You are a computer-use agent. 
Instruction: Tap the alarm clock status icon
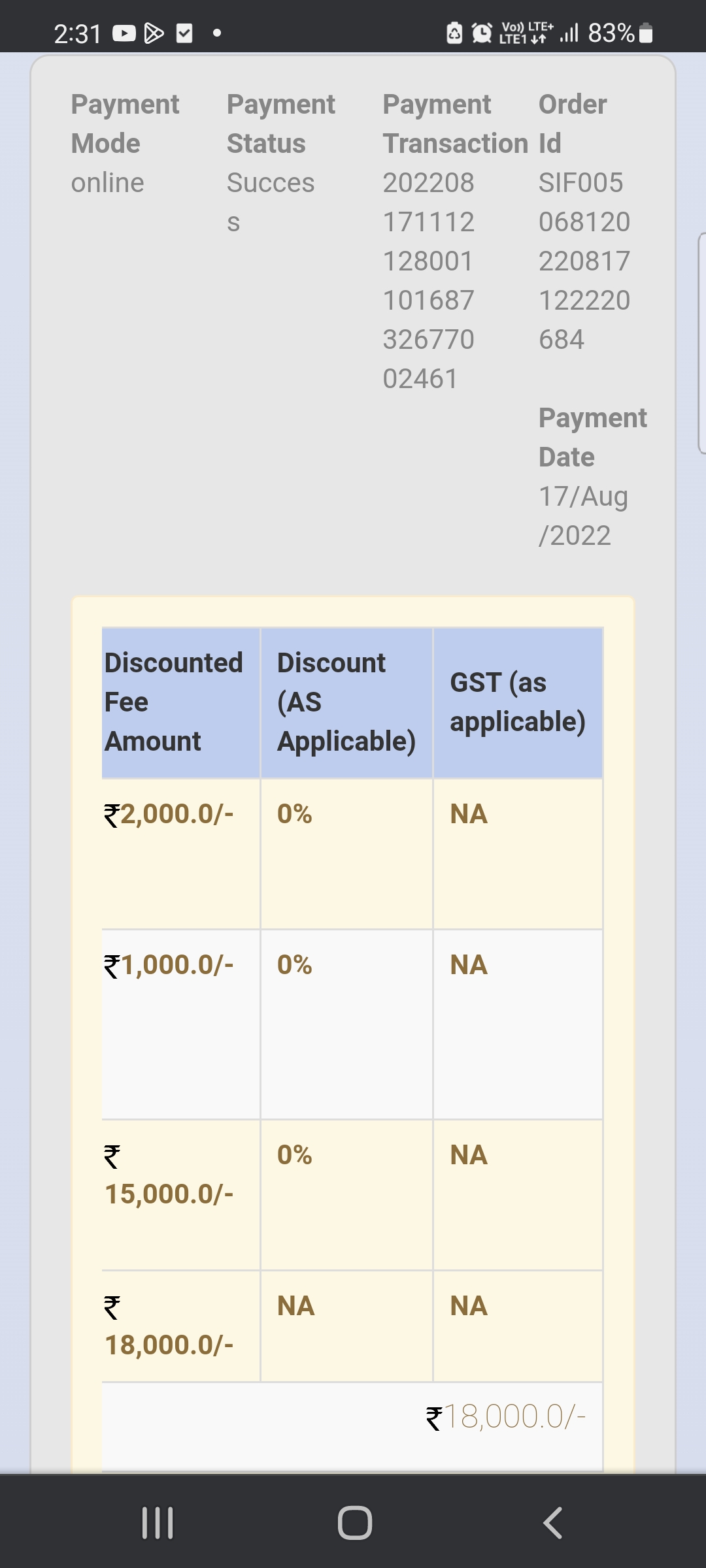pyautogui.click(x=482, y=33)
